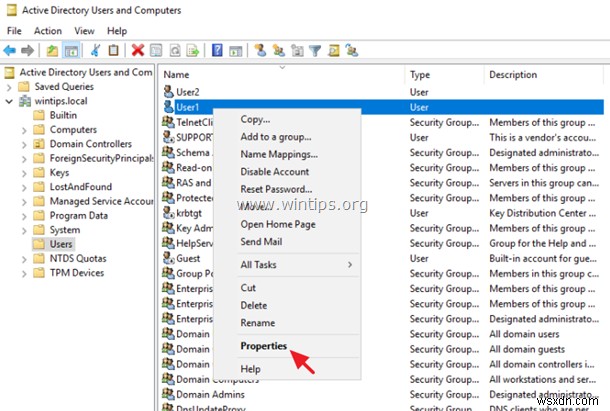
Task: Select the System tree item
Action: pyautogui.click(x=65, y=230)
